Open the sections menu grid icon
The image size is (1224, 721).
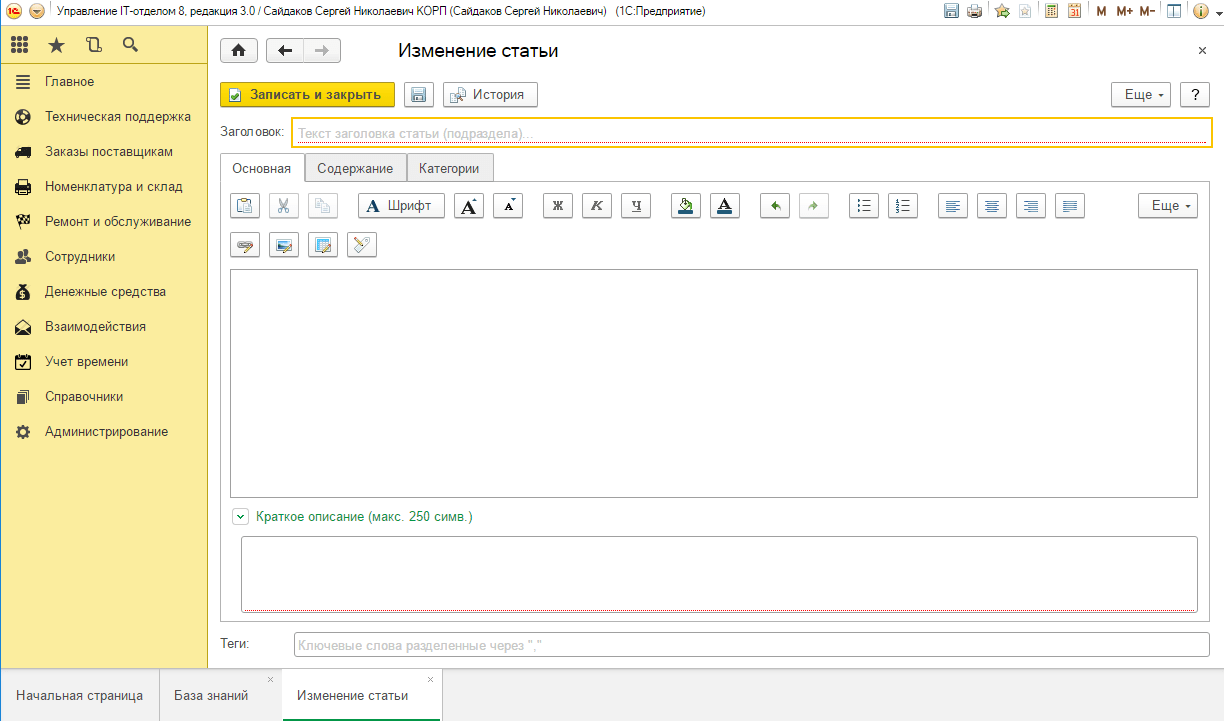click(20, 45)
